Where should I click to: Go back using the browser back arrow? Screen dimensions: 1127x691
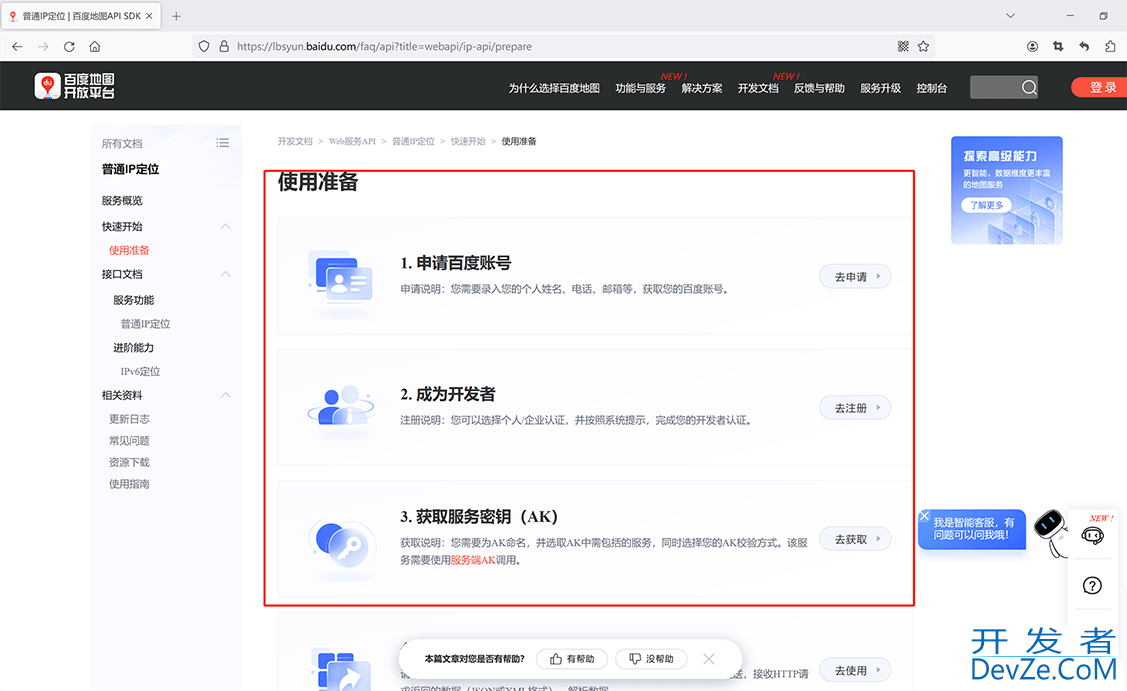[17, 47]
